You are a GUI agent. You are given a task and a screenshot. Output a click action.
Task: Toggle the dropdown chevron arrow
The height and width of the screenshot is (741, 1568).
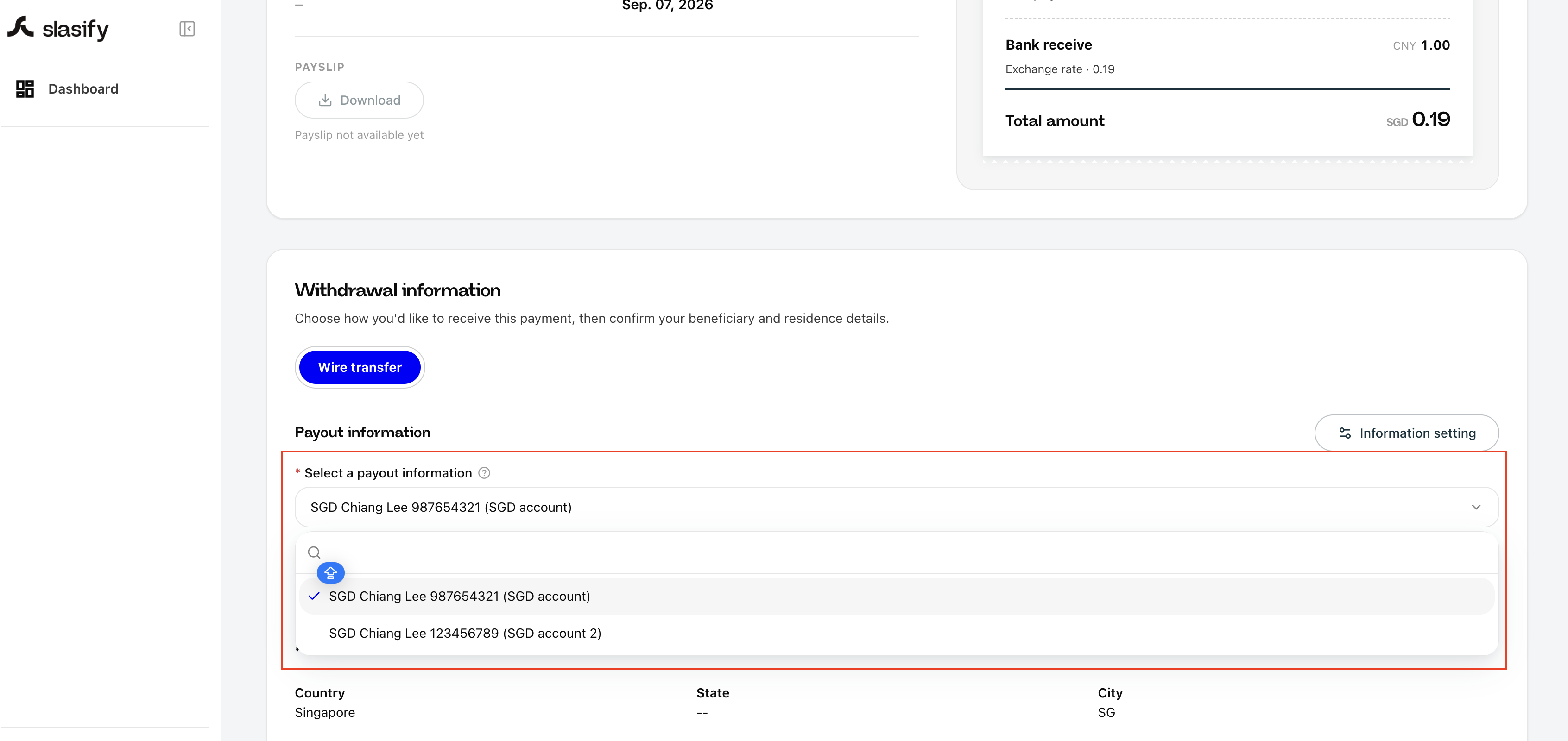tap(1475, 507)
